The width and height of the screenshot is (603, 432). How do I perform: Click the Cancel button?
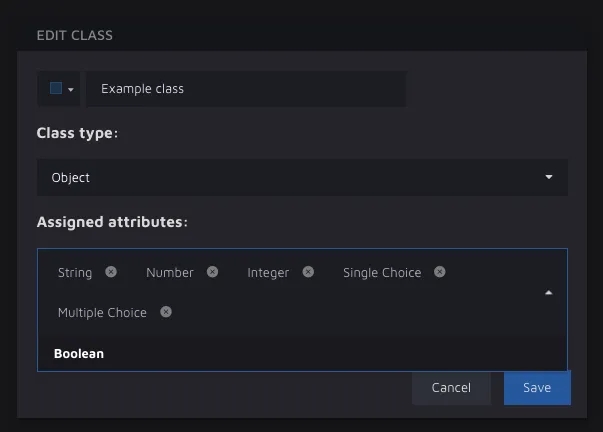click(x=451, y=387)
